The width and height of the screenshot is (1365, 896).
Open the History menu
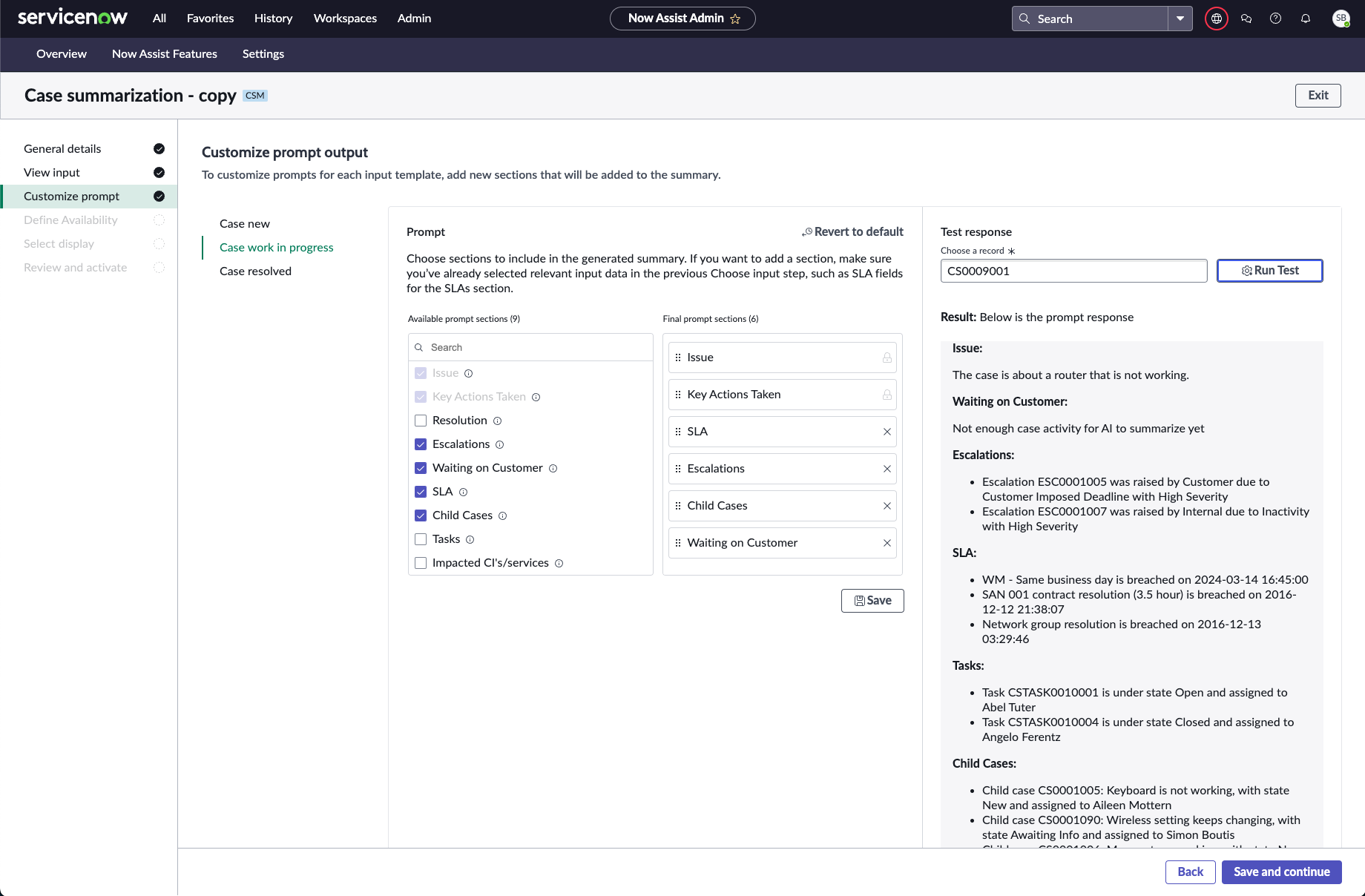click(x=273, y=19)
